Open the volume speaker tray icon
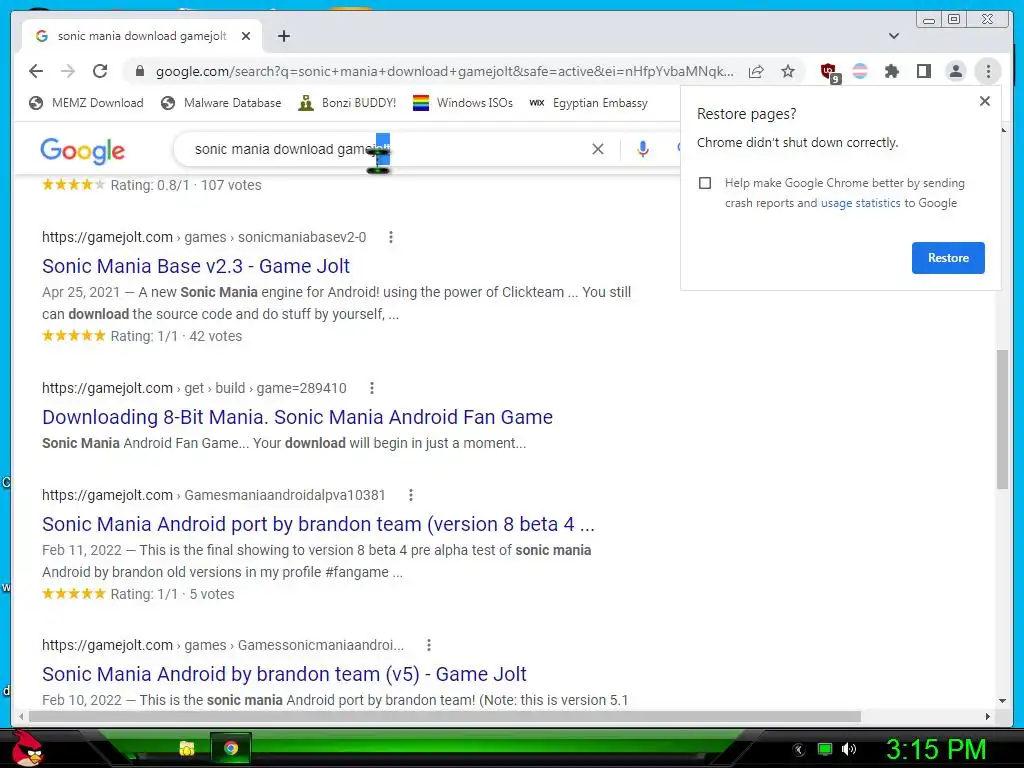This screenshot has height=768, width=1024. (x=849, y=750)
